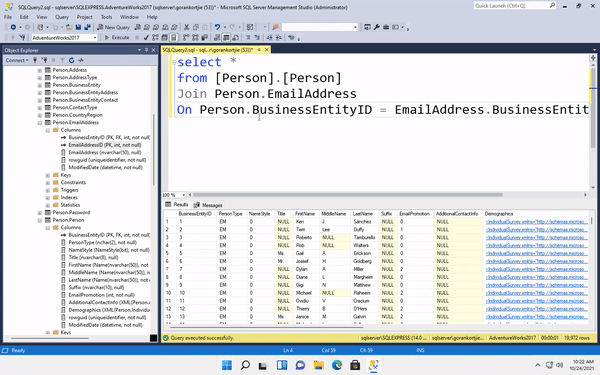
Task: Refresh the Object Explorer tree
Action: [x=72, y=60]
